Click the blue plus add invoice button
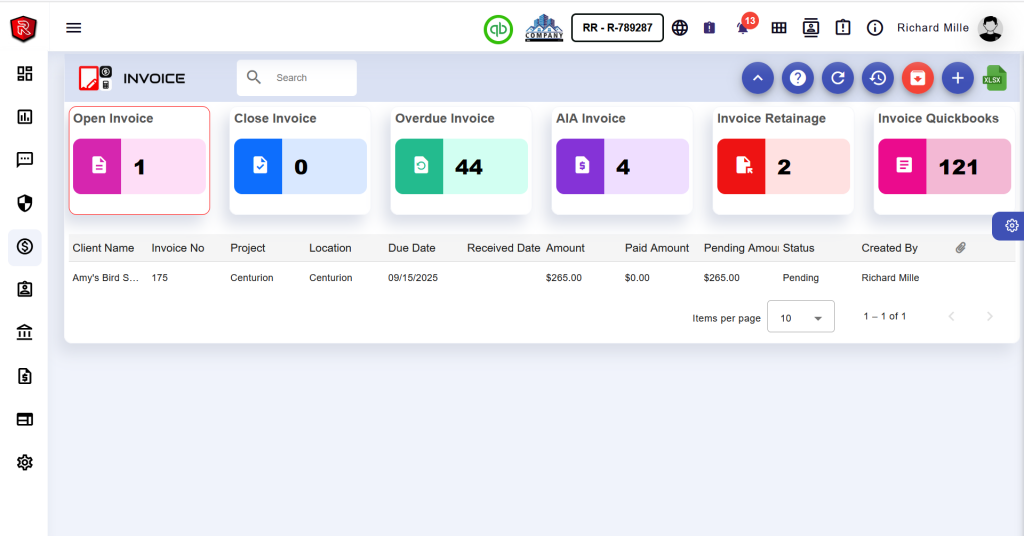 [957, 78]
